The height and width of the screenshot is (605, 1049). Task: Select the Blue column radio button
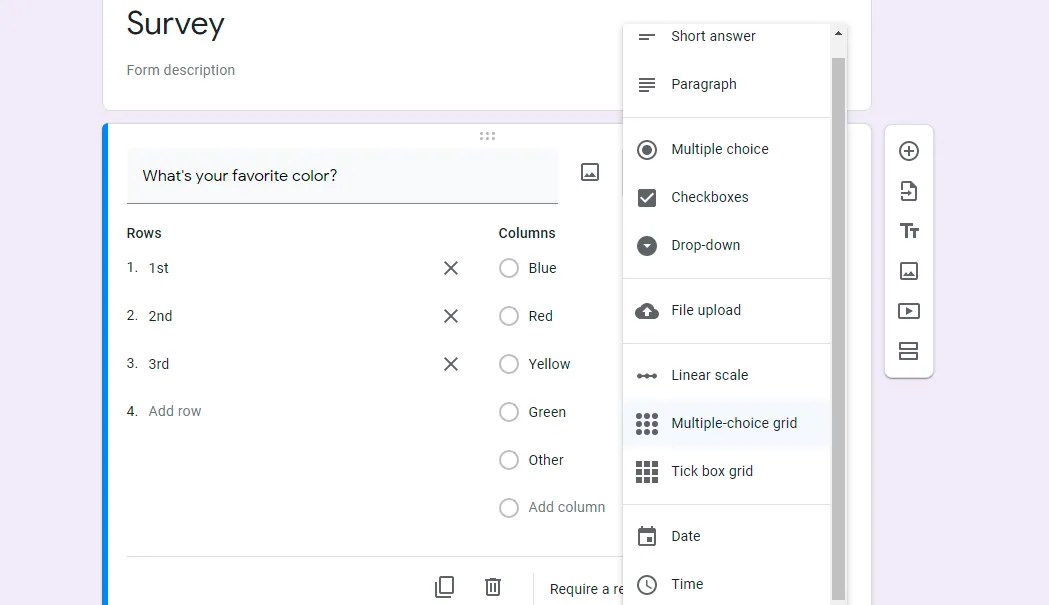(x=509, y=268)
